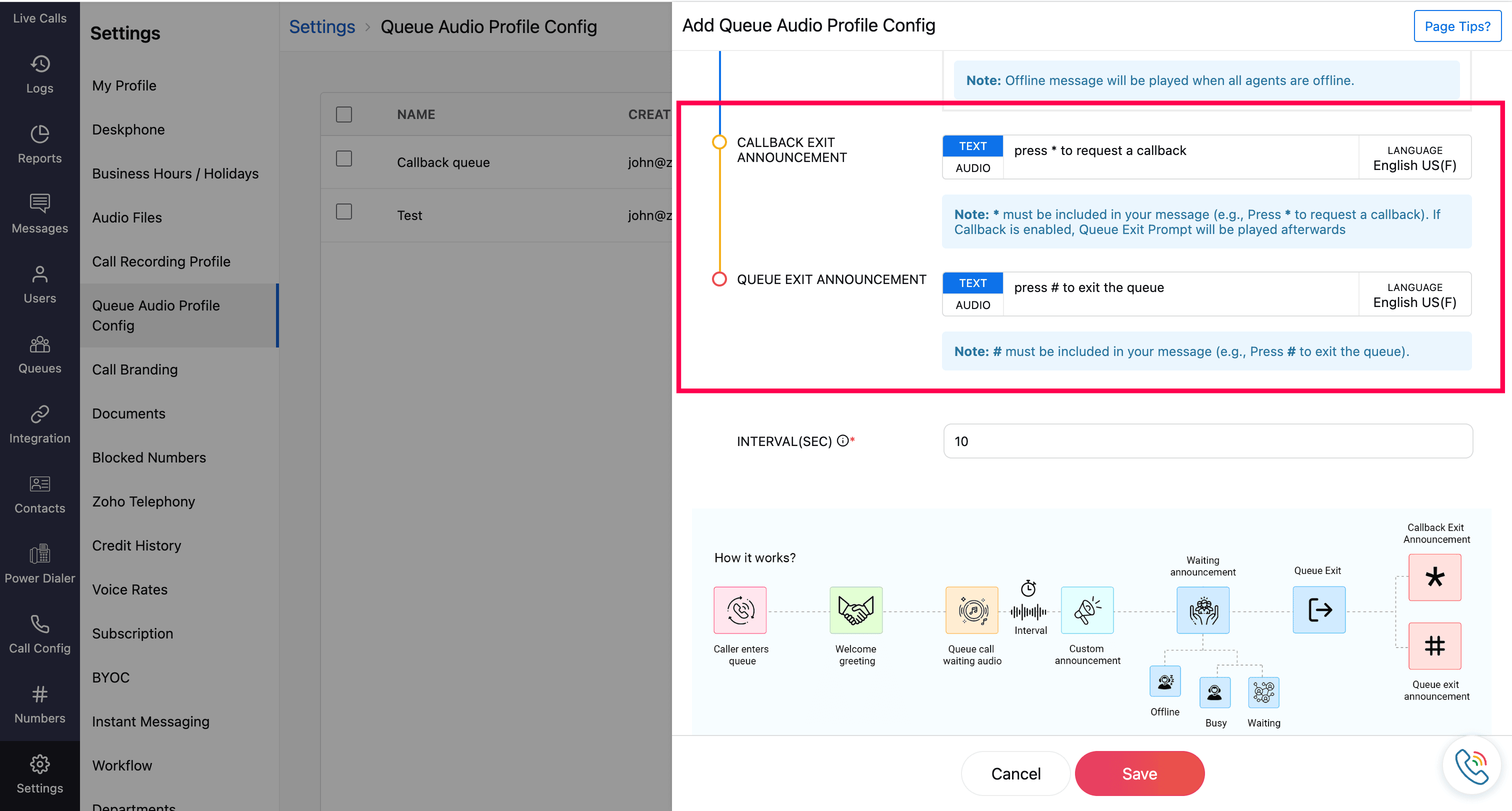Open Call Branding settings menu item
The width and height of the screenshot is (1512, 811).
pos(135,369)
